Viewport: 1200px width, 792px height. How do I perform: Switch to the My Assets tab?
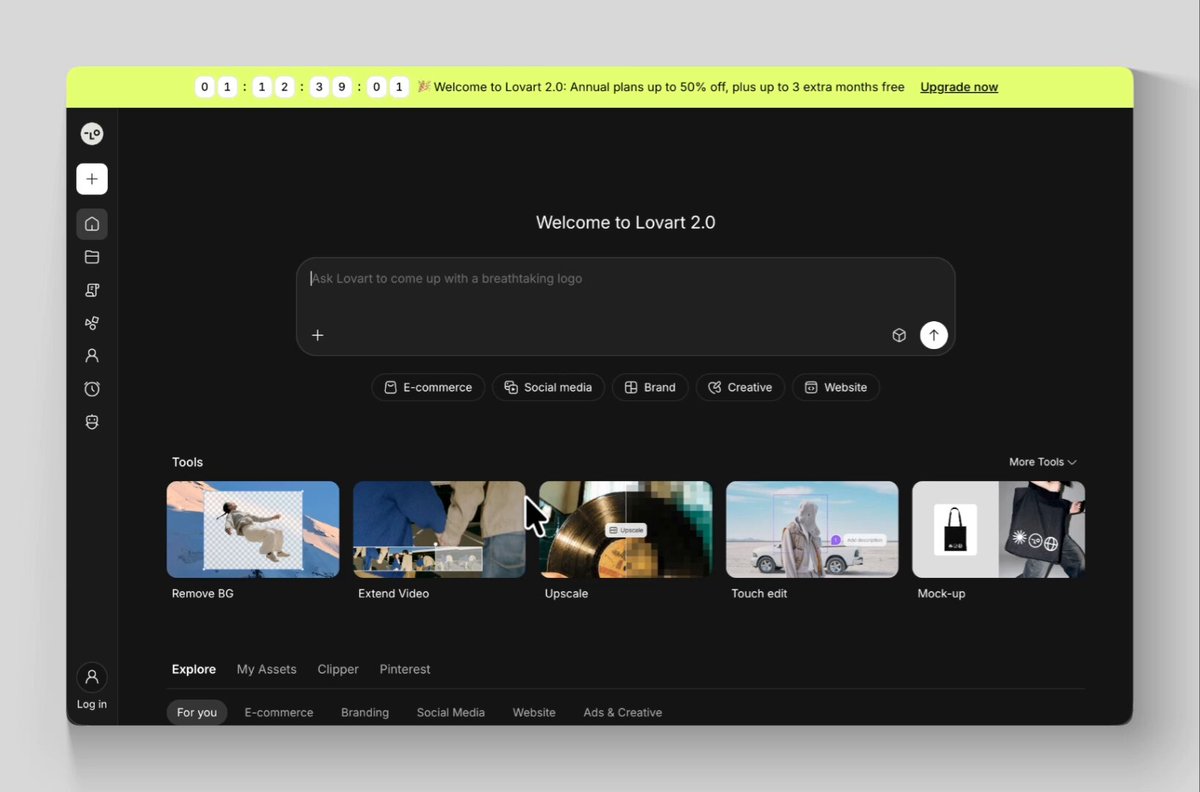click(x=267, y=669)
